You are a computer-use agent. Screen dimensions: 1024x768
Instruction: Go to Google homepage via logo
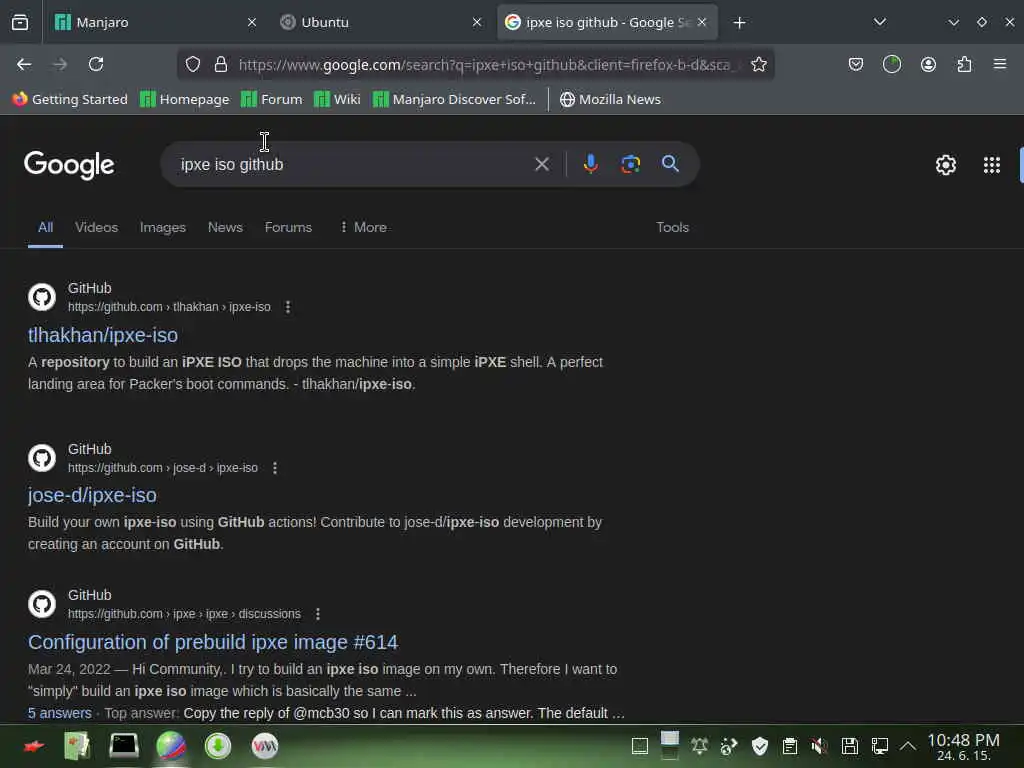(x=69, y=165)
